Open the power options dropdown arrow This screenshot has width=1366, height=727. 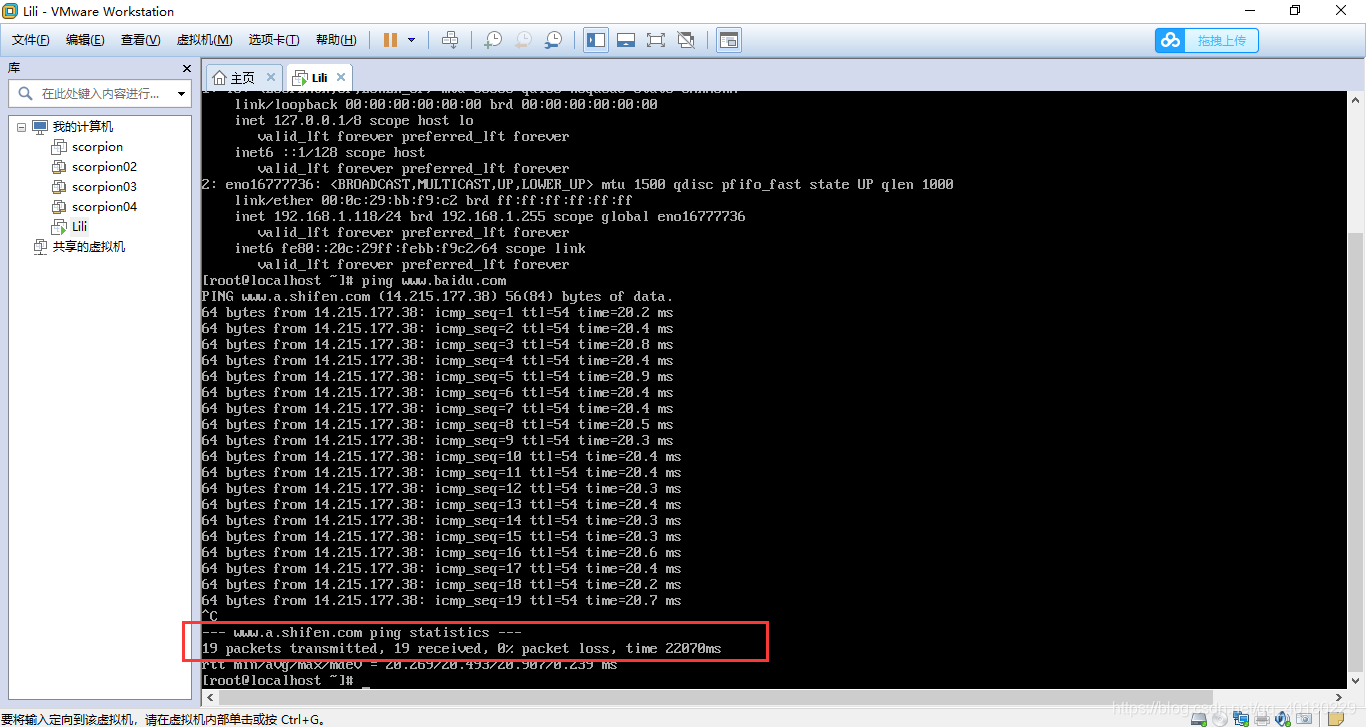point(411,40)
